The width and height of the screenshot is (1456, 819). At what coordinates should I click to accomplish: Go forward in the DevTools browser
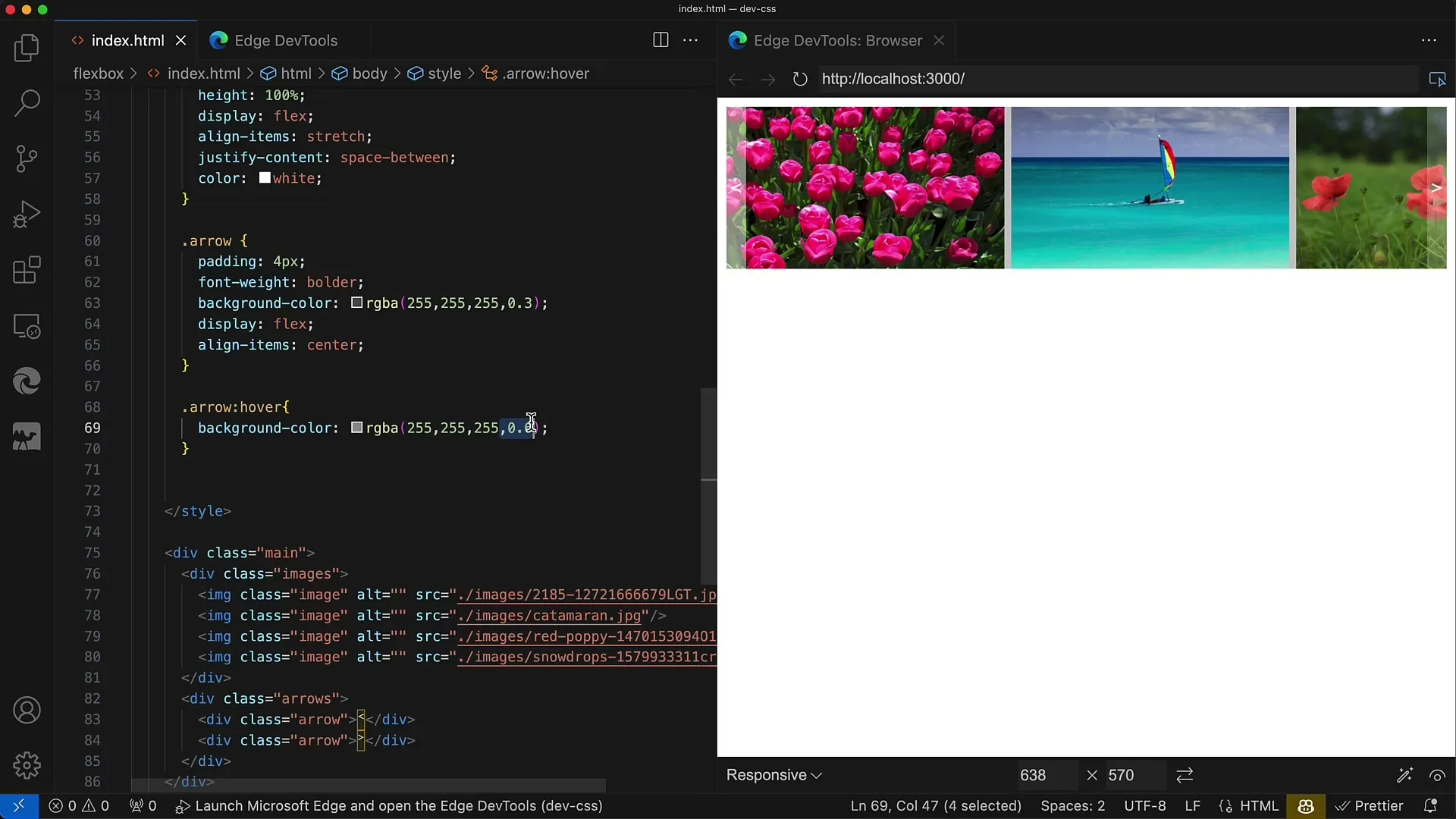(767, 79)
